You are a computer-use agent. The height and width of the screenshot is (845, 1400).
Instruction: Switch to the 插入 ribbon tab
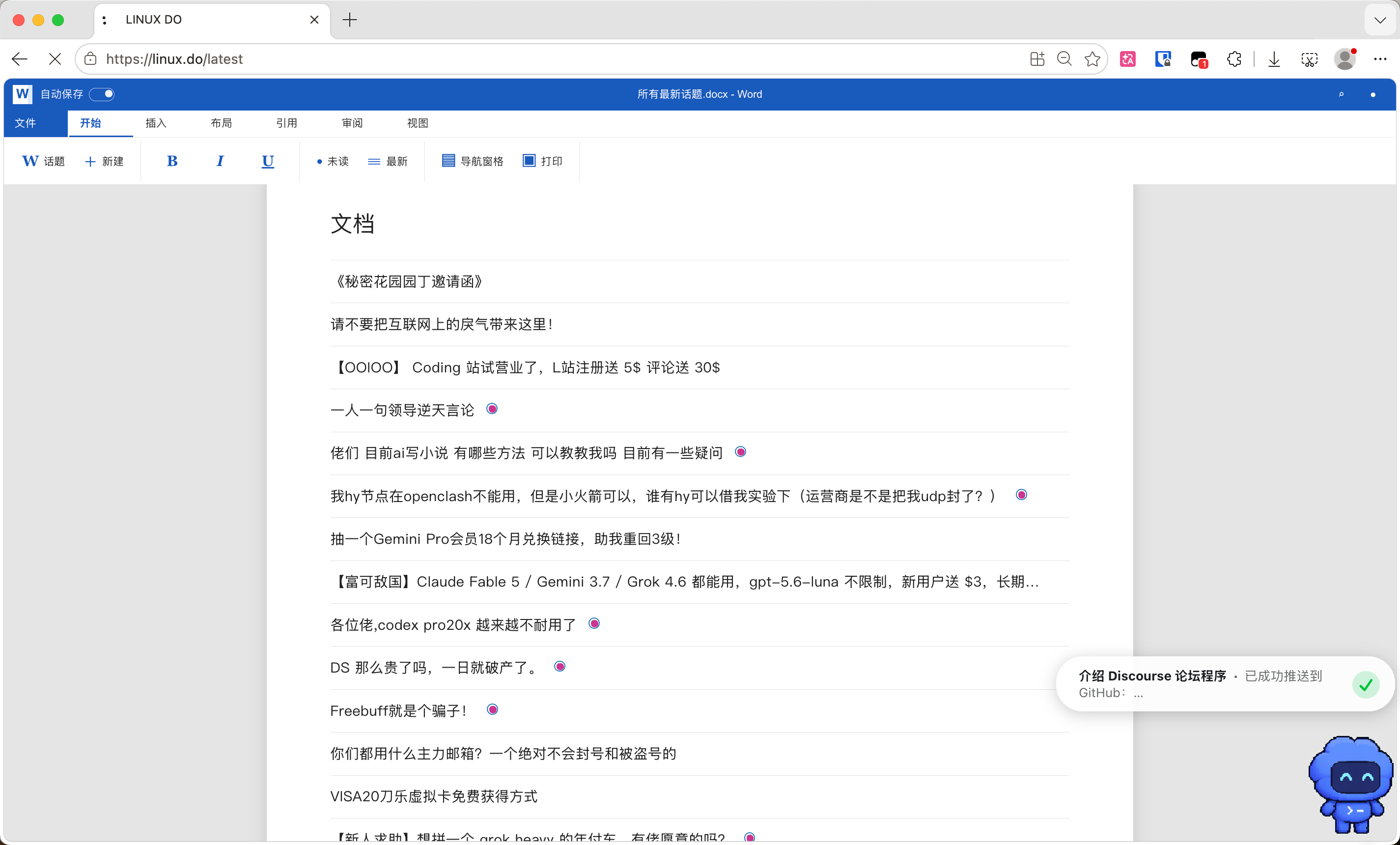tap(156, 123)
